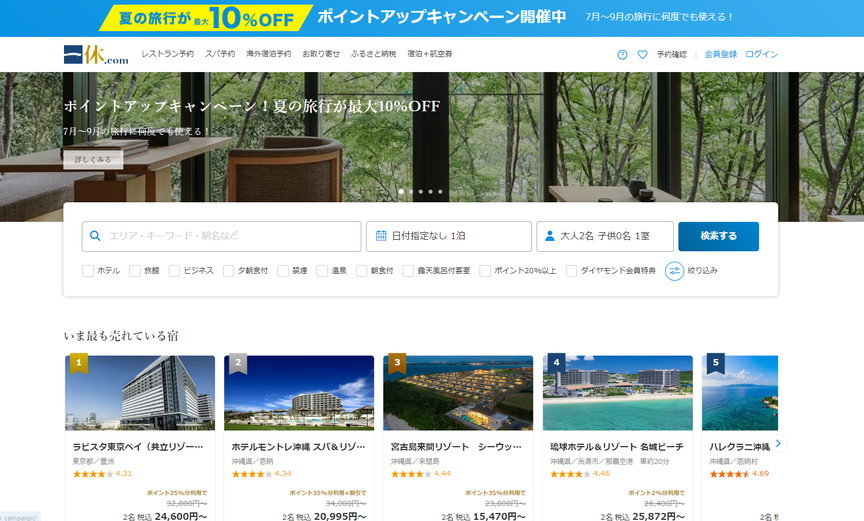The image size is (864, 521).
Task: Click ラビスタ東京ベイ hotel title
Action: pos(138,447)
